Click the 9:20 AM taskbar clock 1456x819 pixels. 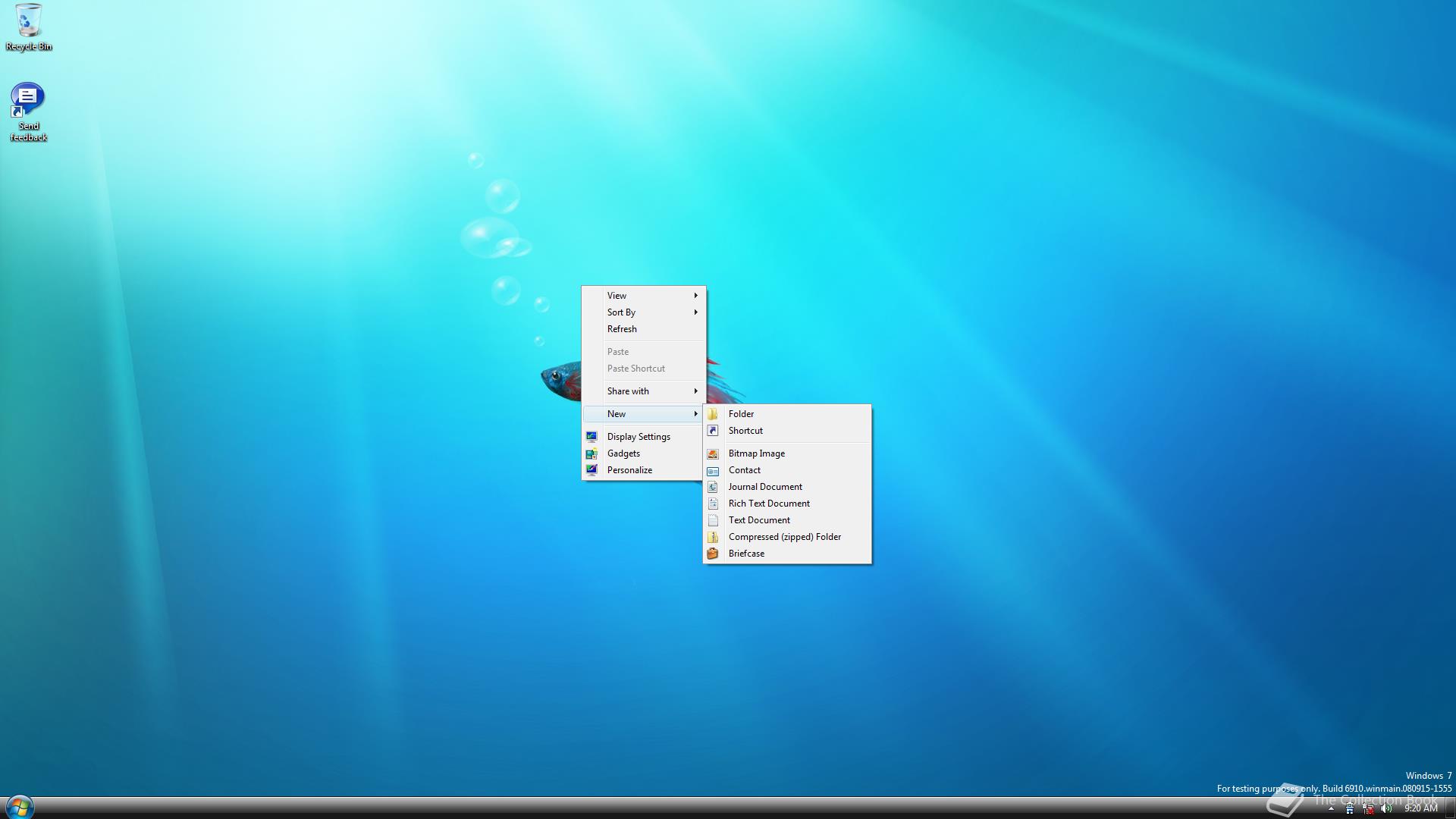tap(1420, 808)
